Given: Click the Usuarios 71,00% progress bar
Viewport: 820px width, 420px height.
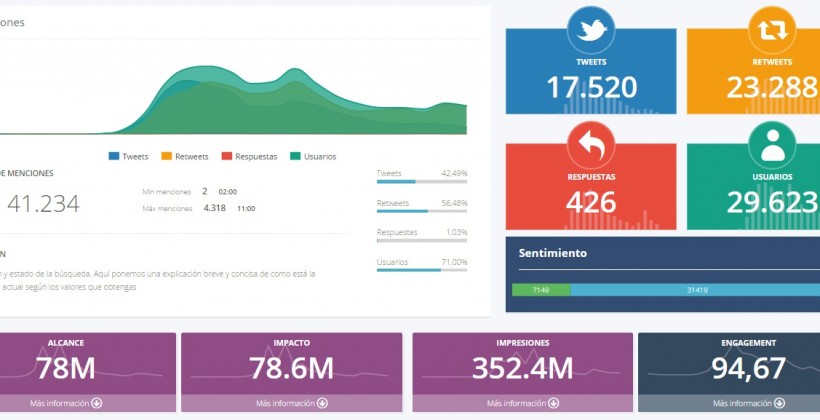Looking at the screenshot, I should click(422, 270).
